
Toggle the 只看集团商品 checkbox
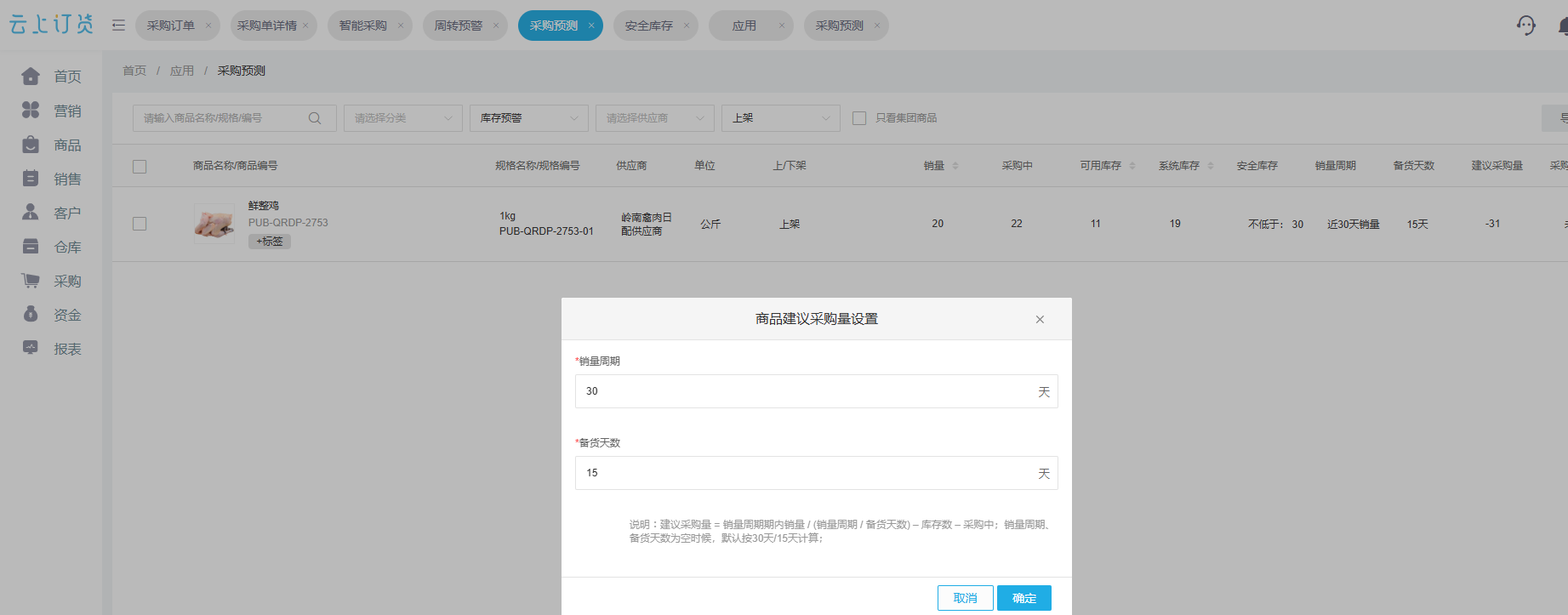click(859, 118)
